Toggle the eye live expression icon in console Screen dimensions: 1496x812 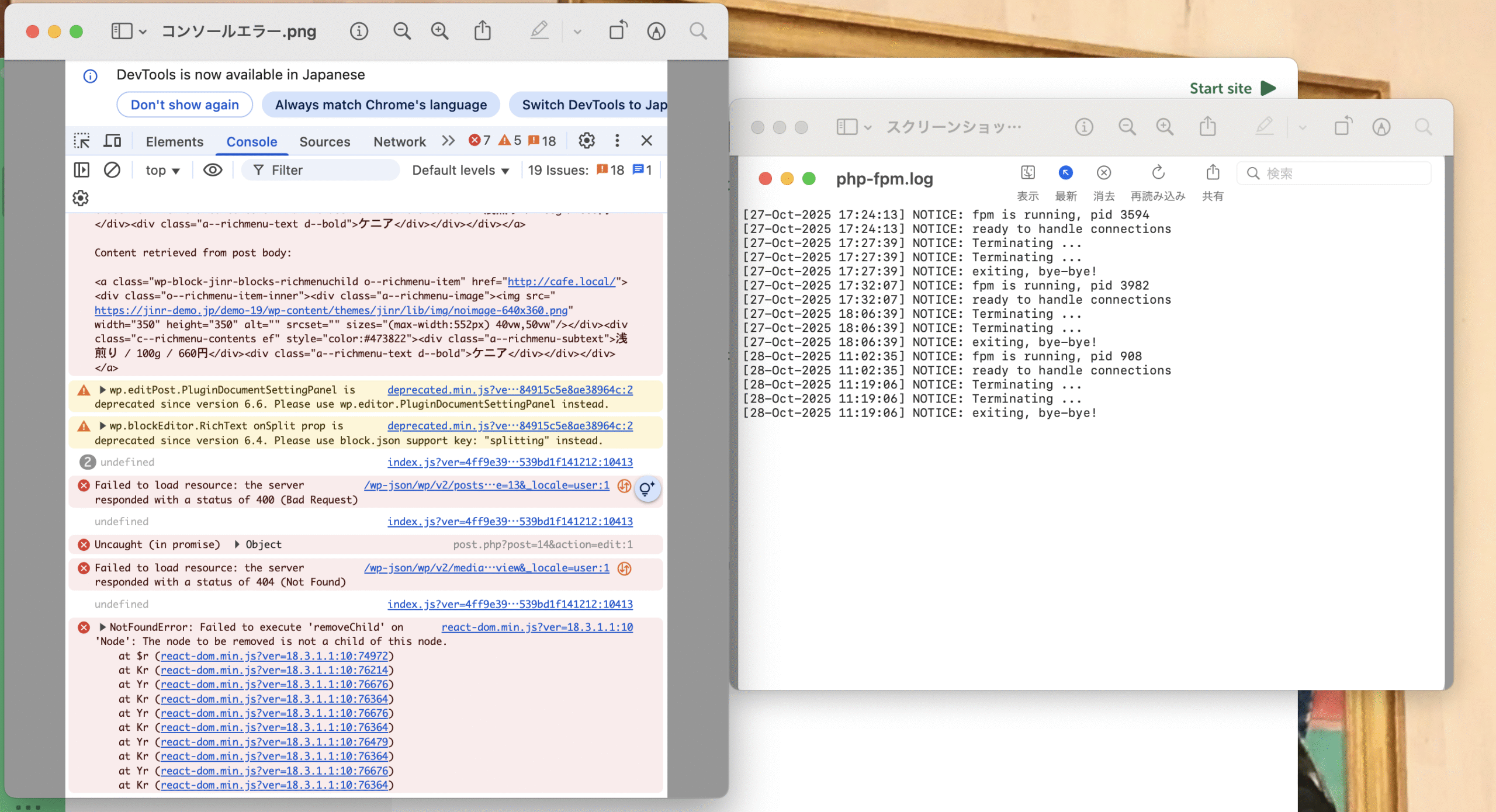point(213,170)
